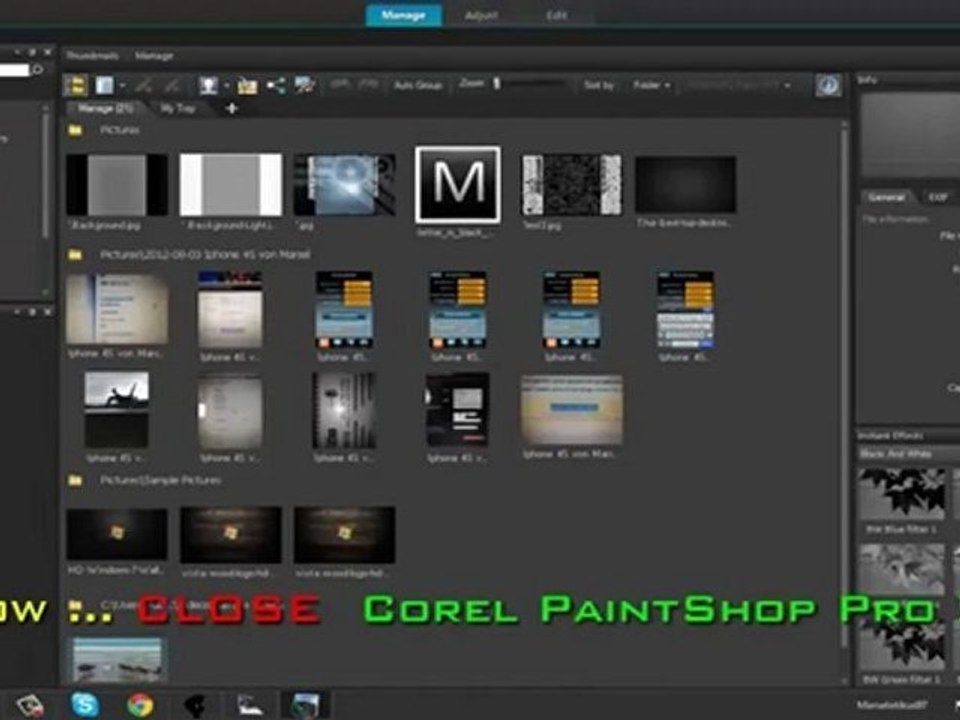Click the search field in the left panel
The height and width of the screenshot is (720, 960).
pyautogui.click(x=15, y=70)
